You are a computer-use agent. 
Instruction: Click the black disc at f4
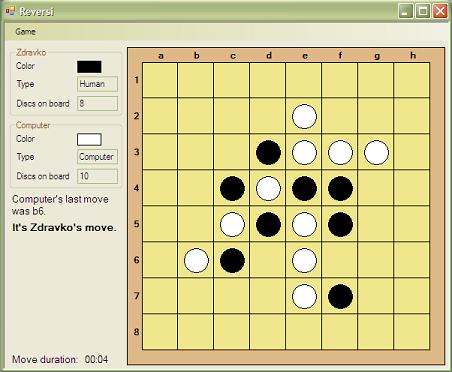click(340, 188)
